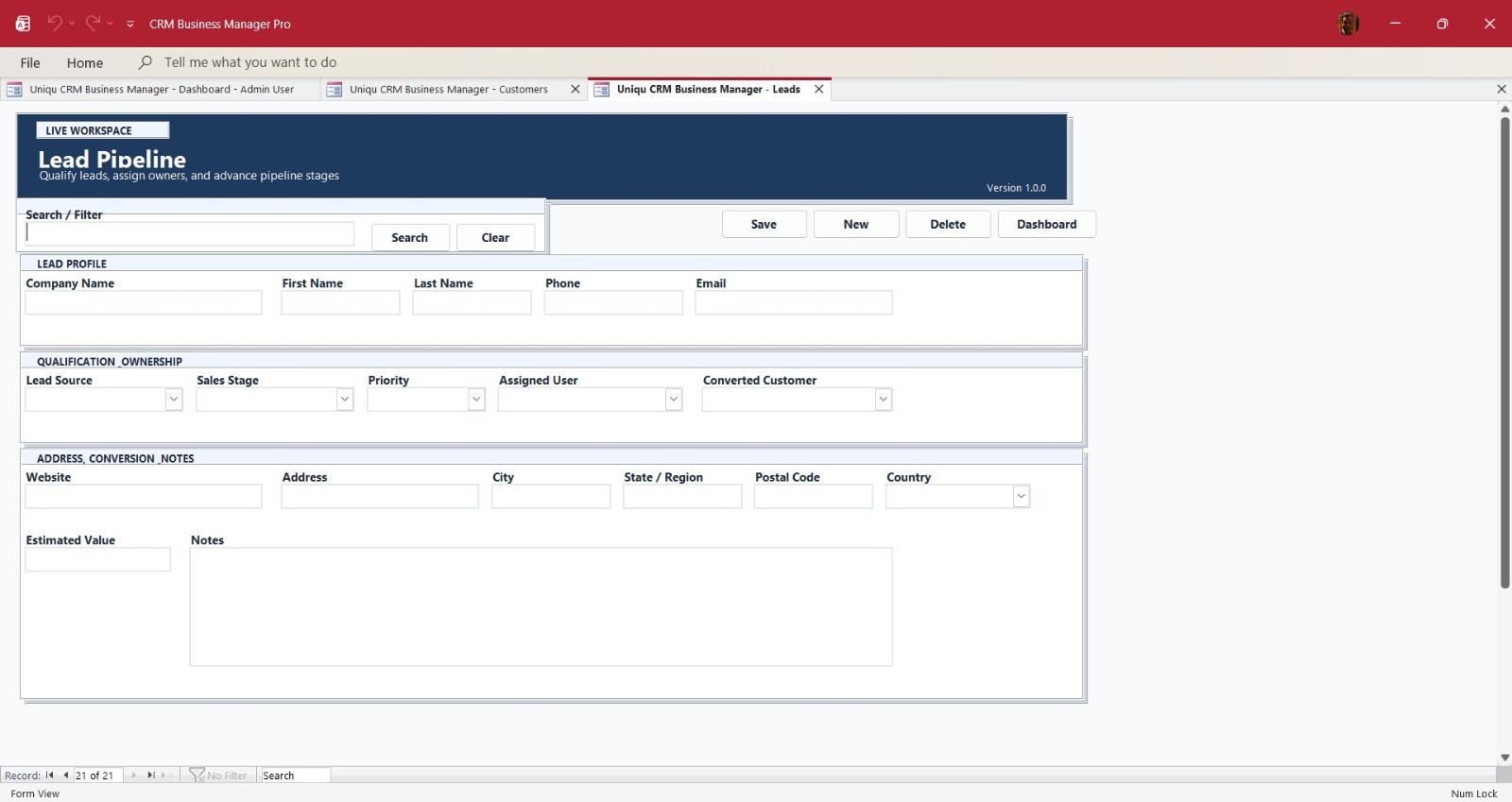
Task: Click the Redo arrow in quick access toolbar
Action: 93,23
